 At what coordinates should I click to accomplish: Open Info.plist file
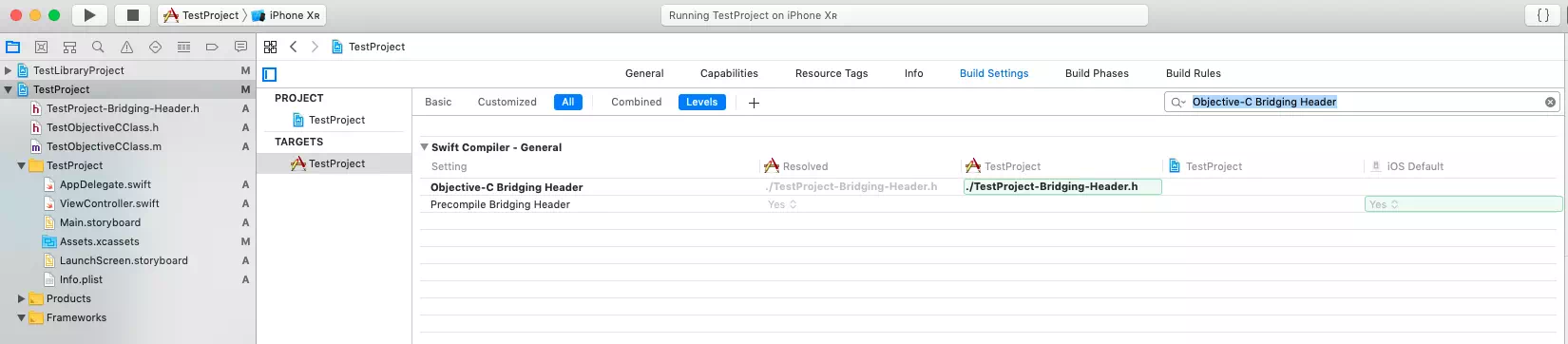(x=81, y=279)
